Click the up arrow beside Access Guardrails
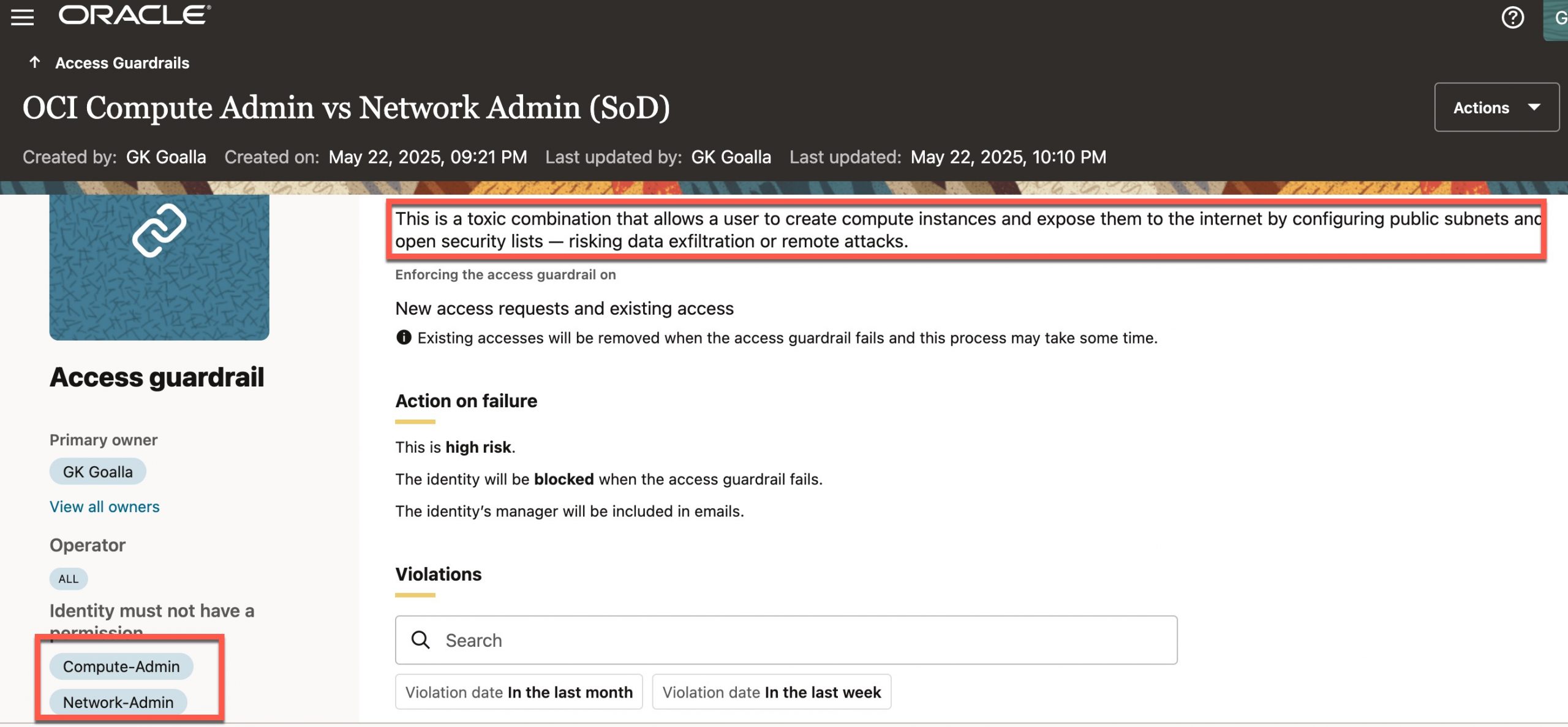The height and width of the screenshot is (727, 1568). 35,62
